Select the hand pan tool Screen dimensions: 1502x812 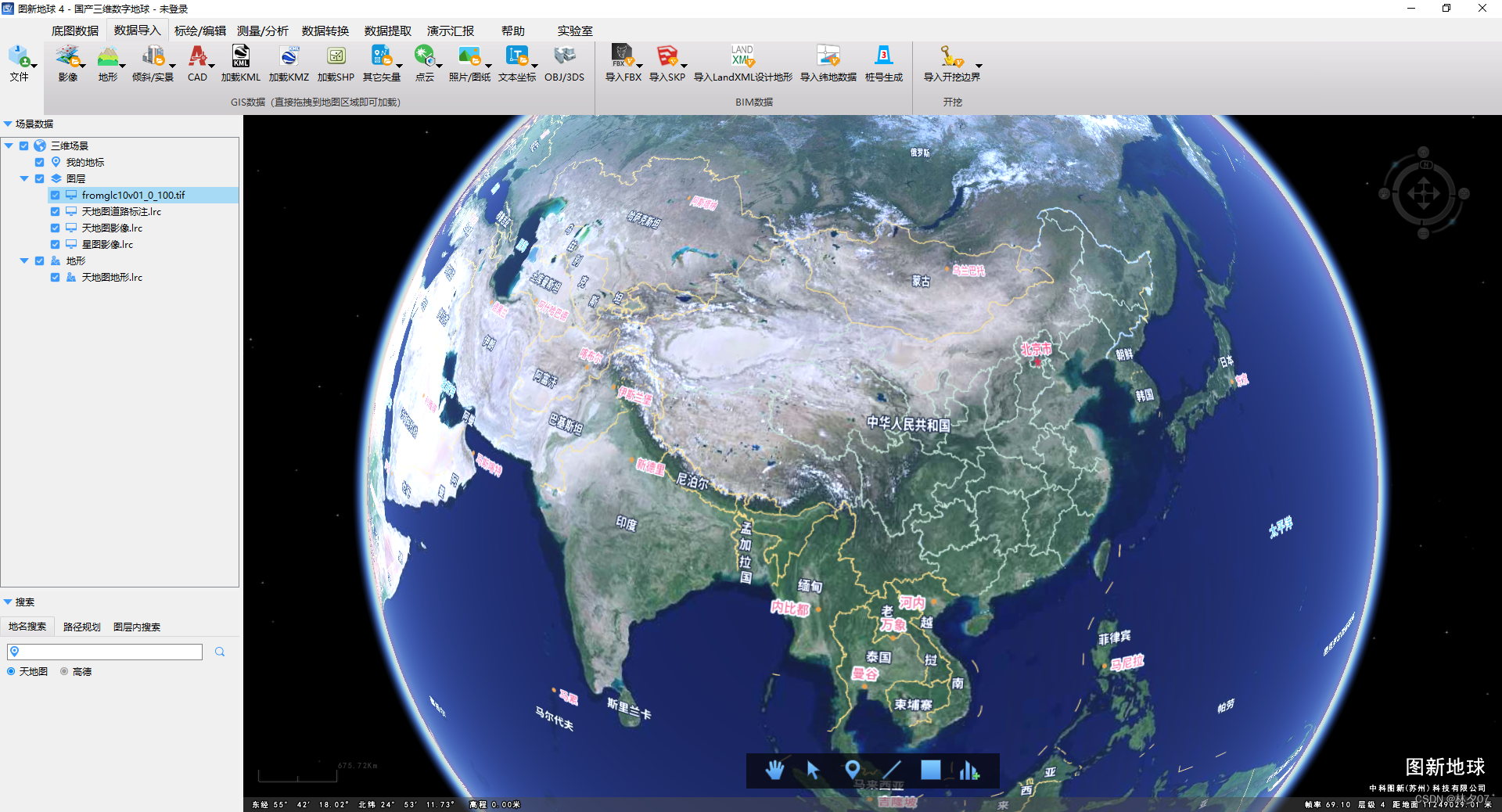coord(774,771)
